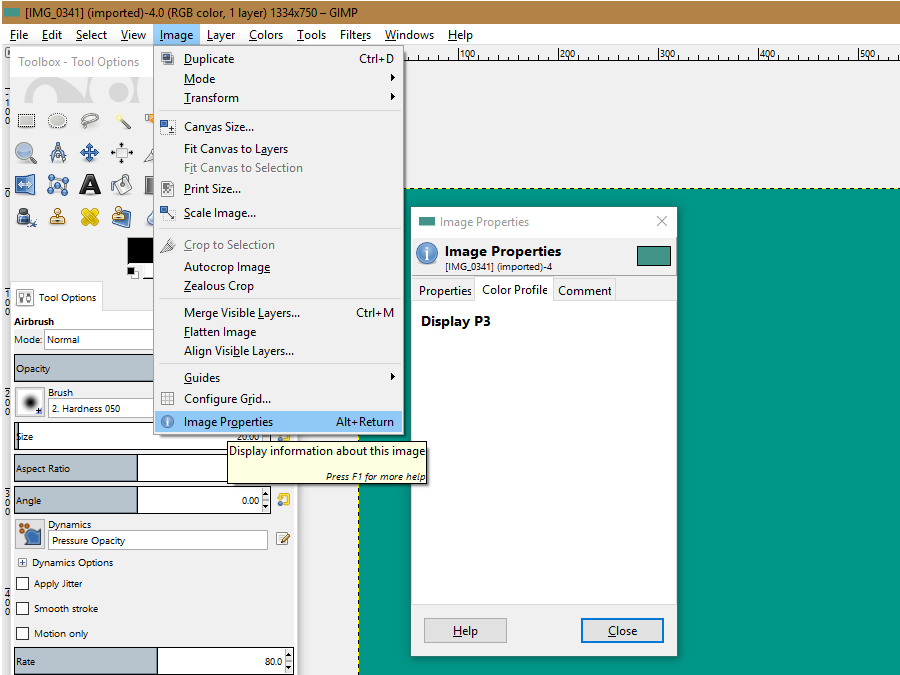Enable the Apply Jitter checkbox

pos(23,584)
